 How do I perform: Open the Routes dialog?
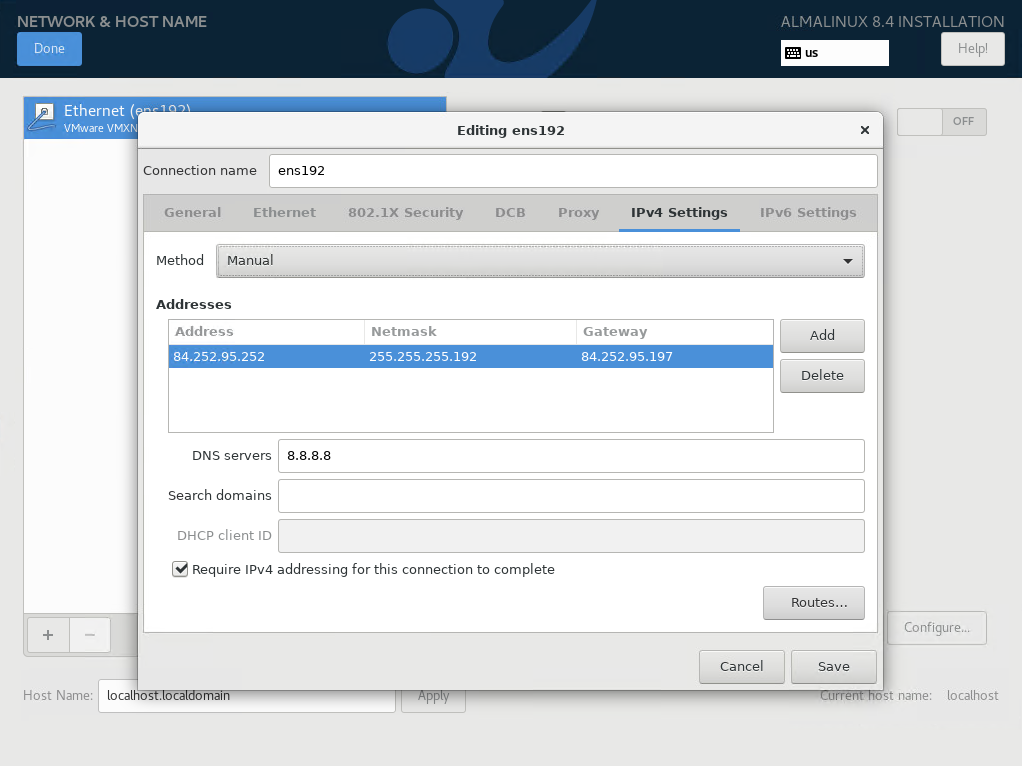pos(813,603)
